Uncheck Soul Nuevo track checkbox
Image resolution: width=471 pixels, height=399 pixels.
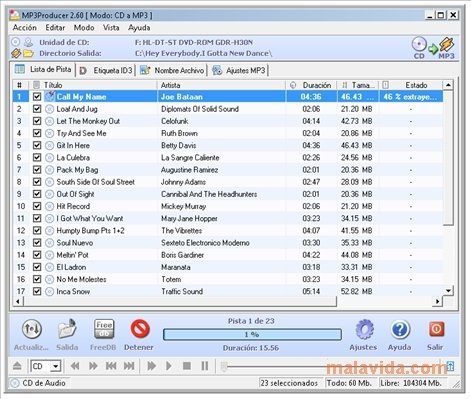(x=37, y=243)
